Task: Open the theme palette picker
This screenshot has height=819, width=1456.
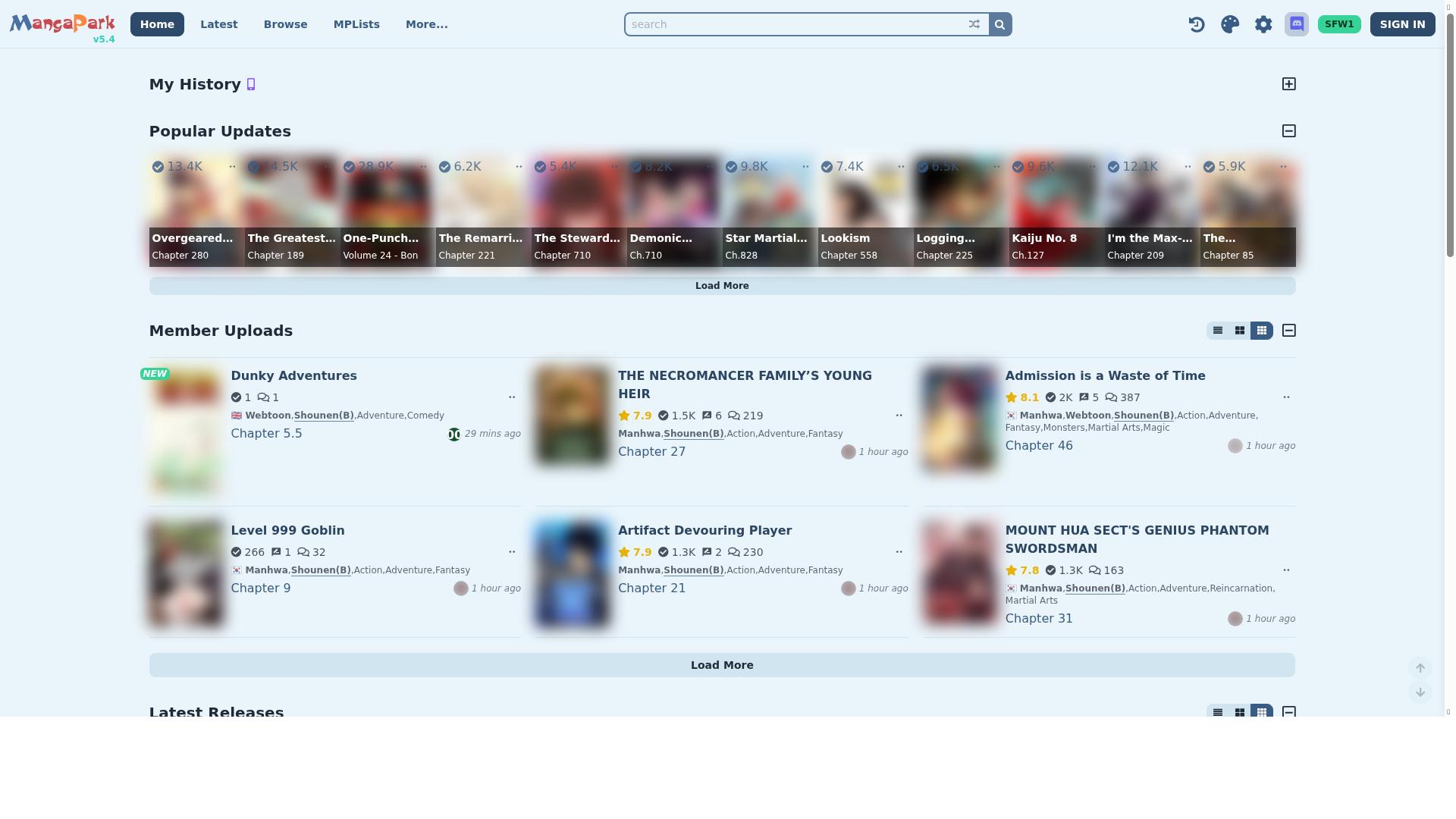Action: [x=1230, y=24]
